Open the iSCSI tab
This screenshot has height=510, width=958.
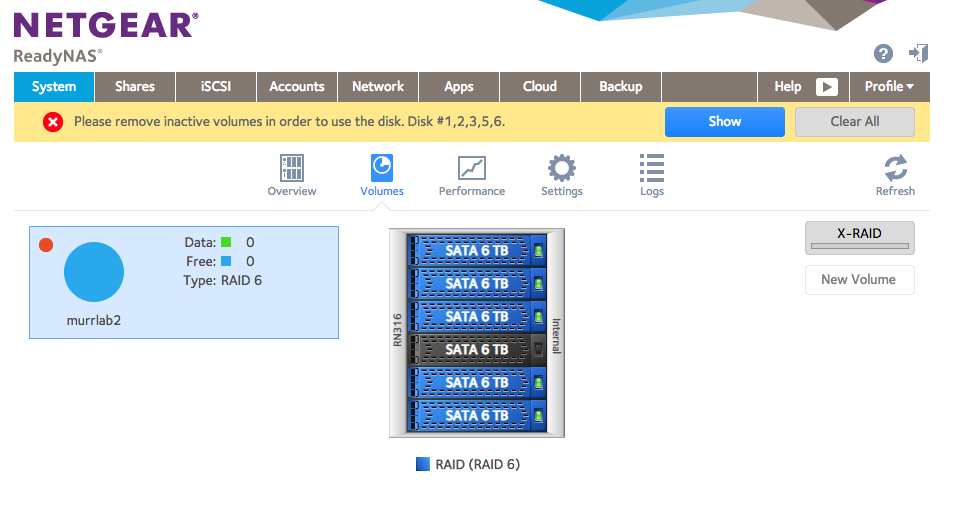coord(216,87)
